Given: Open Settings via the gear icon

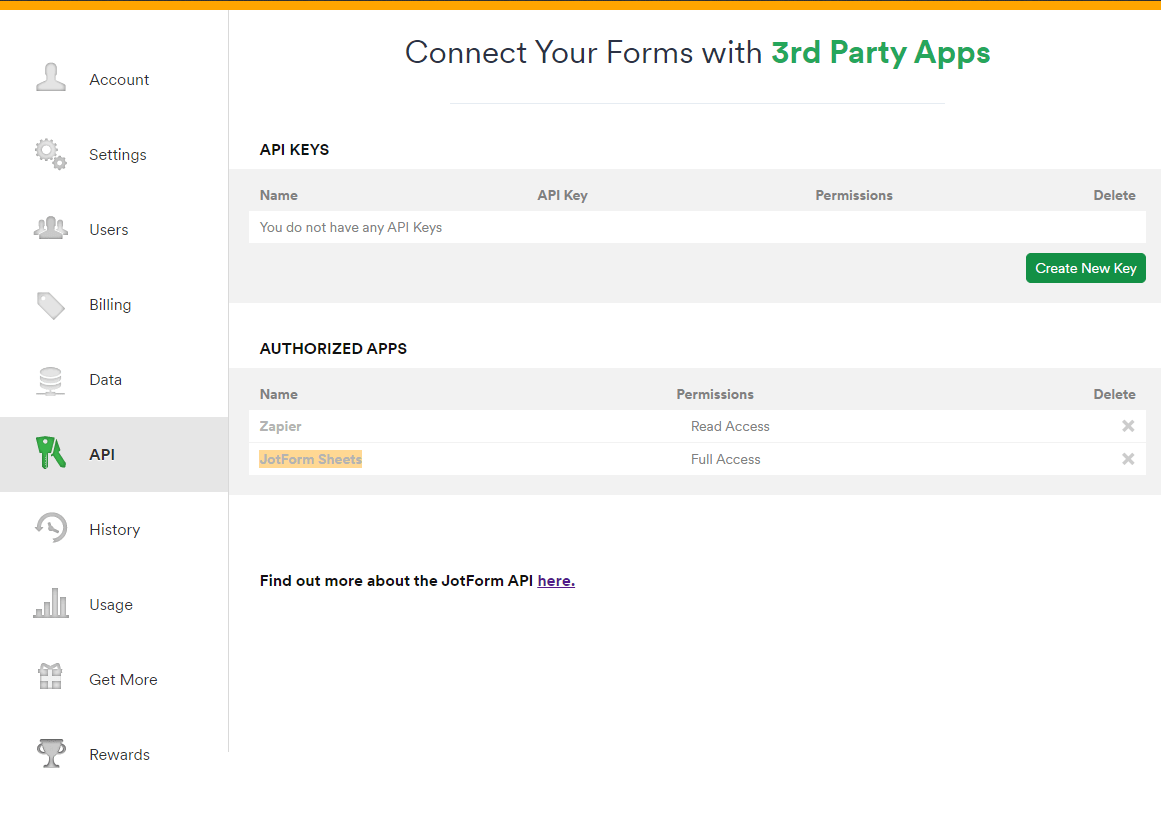Looking at the screenshot, I should click(x=51, y=152).
